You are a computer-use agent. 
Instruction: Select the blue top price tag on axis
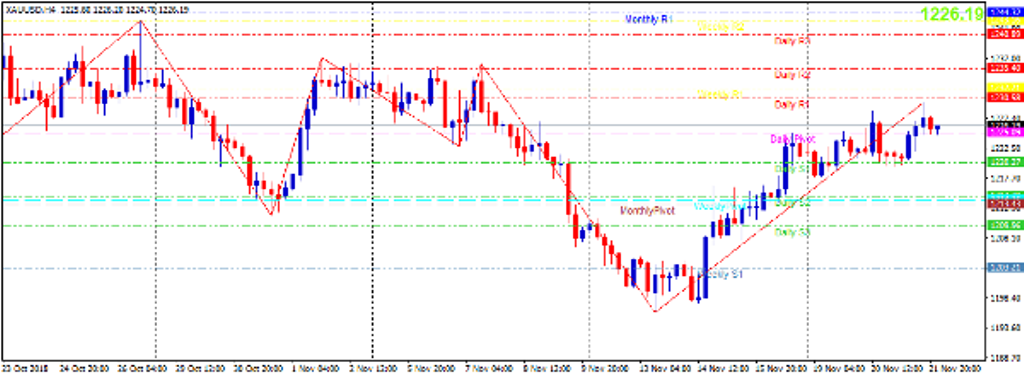click(1005, 12)
